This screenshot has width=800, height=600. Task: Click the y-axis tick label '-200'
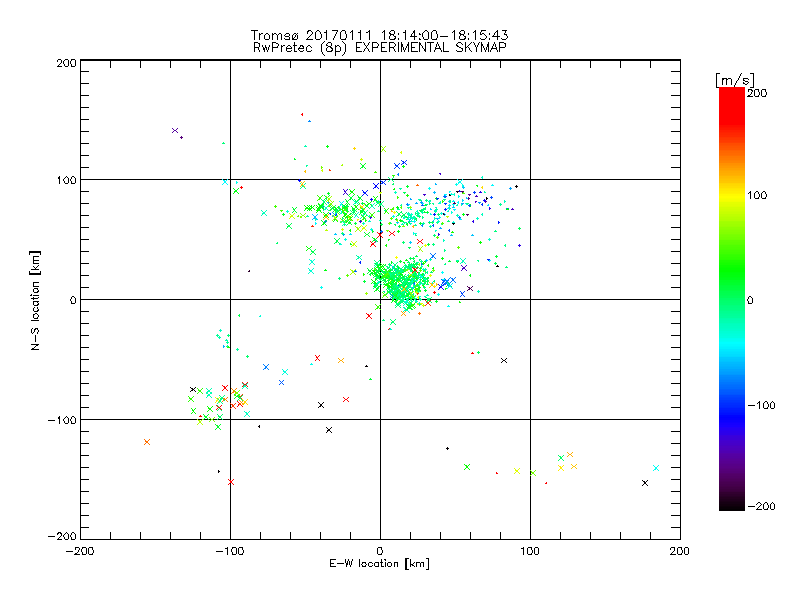62,536
